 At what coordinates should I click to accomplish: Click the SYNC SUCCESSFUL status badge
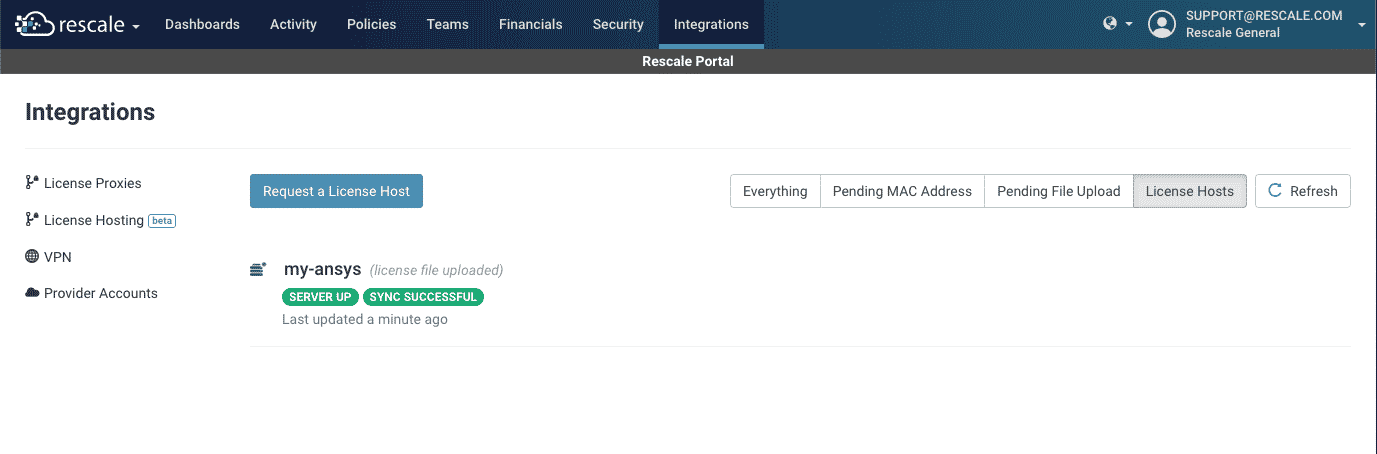point(423,297)
